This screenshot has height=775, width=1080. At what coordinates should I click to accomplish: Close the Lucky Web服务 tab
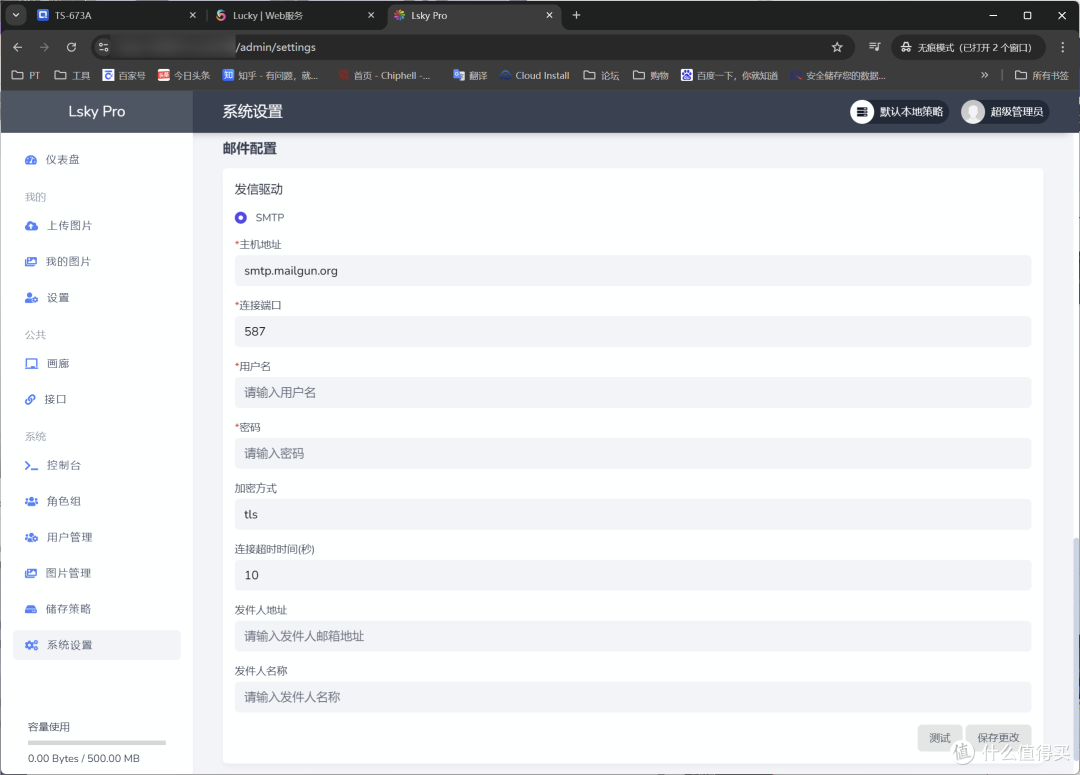[x=371, y=15]
